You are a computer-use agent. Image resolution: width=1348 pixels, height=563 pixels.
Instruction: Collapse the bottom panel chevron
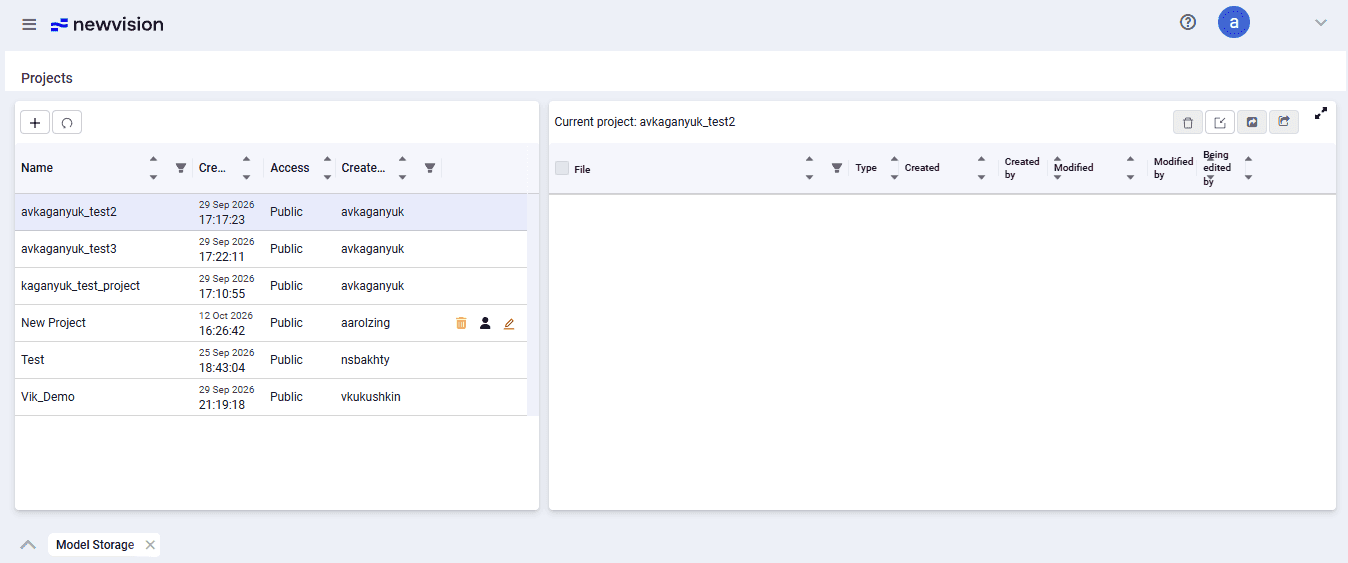click(x=28, y=545)
